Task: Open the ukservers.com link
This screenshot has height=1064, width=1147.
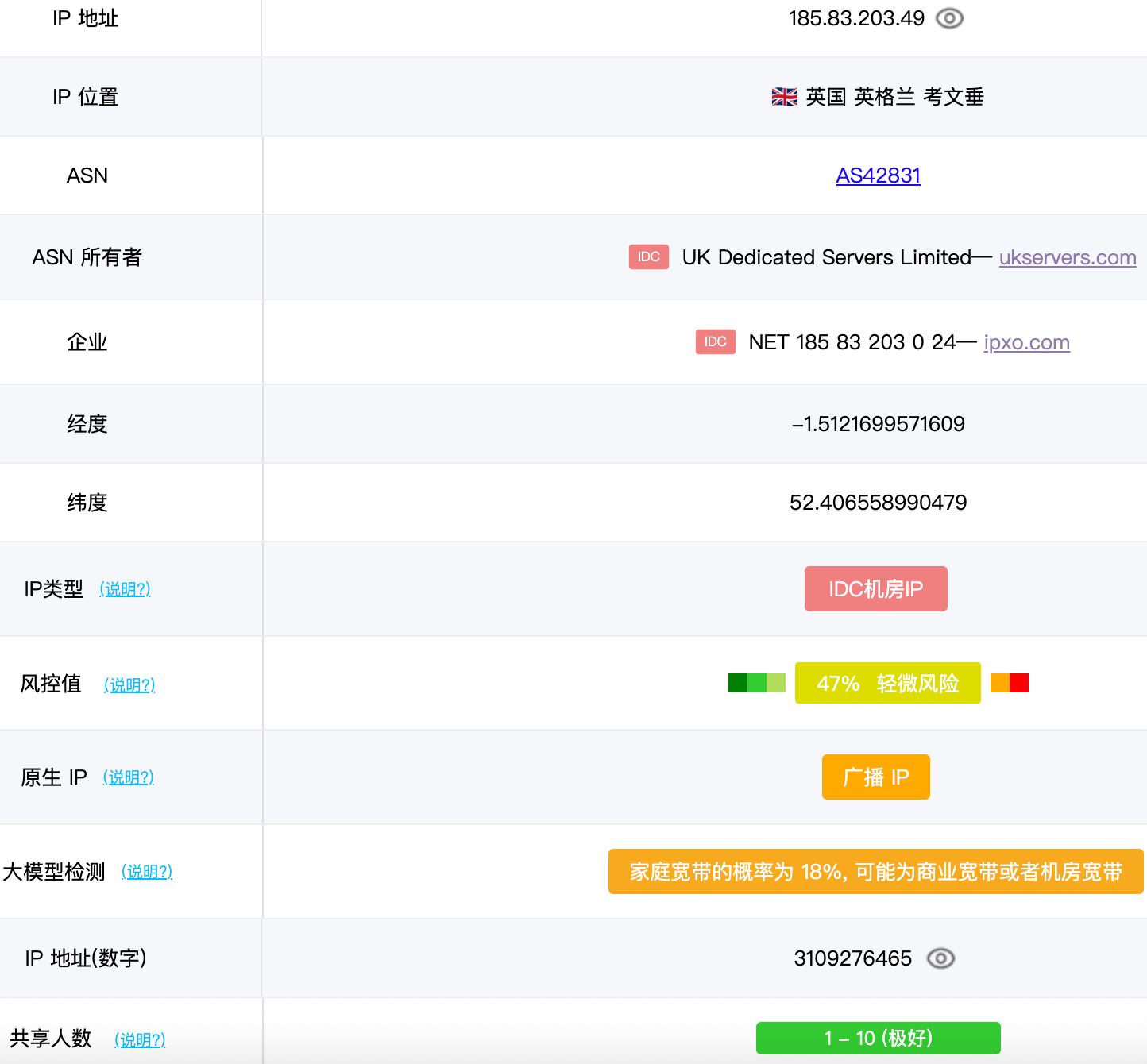Action: [x=1067, y=257]
